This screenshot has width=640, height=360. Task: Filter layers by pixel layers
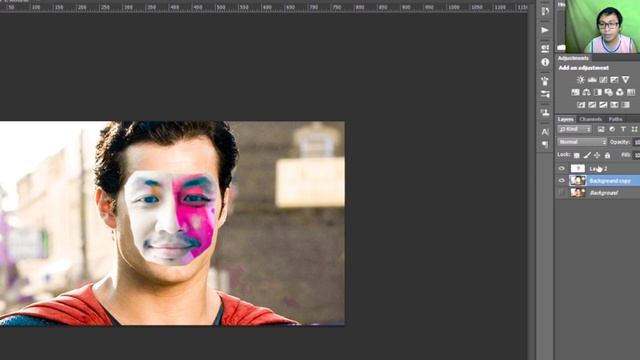(601, 129)
